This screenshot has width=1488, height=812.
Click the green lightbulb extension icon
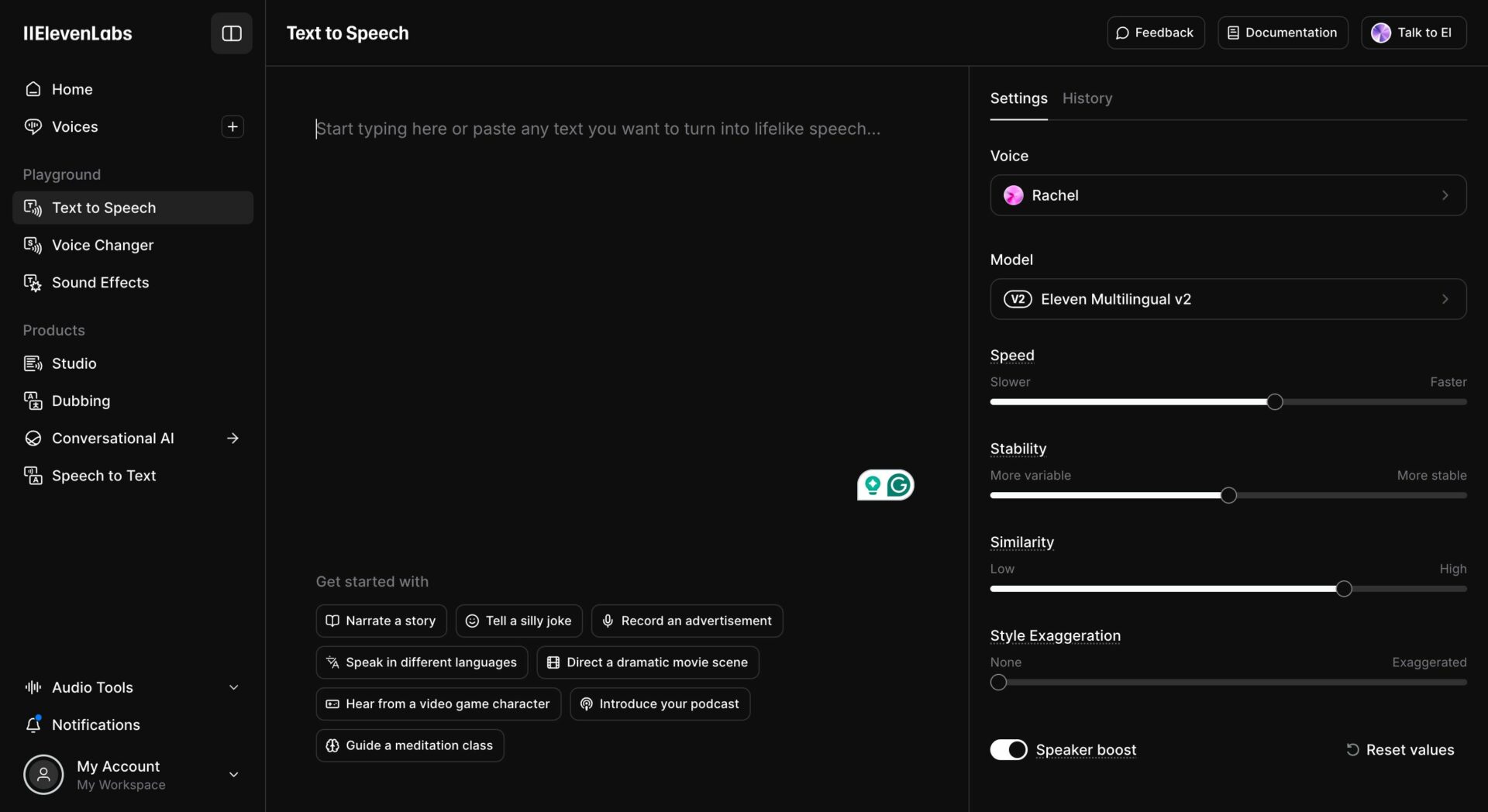point(873,485)
